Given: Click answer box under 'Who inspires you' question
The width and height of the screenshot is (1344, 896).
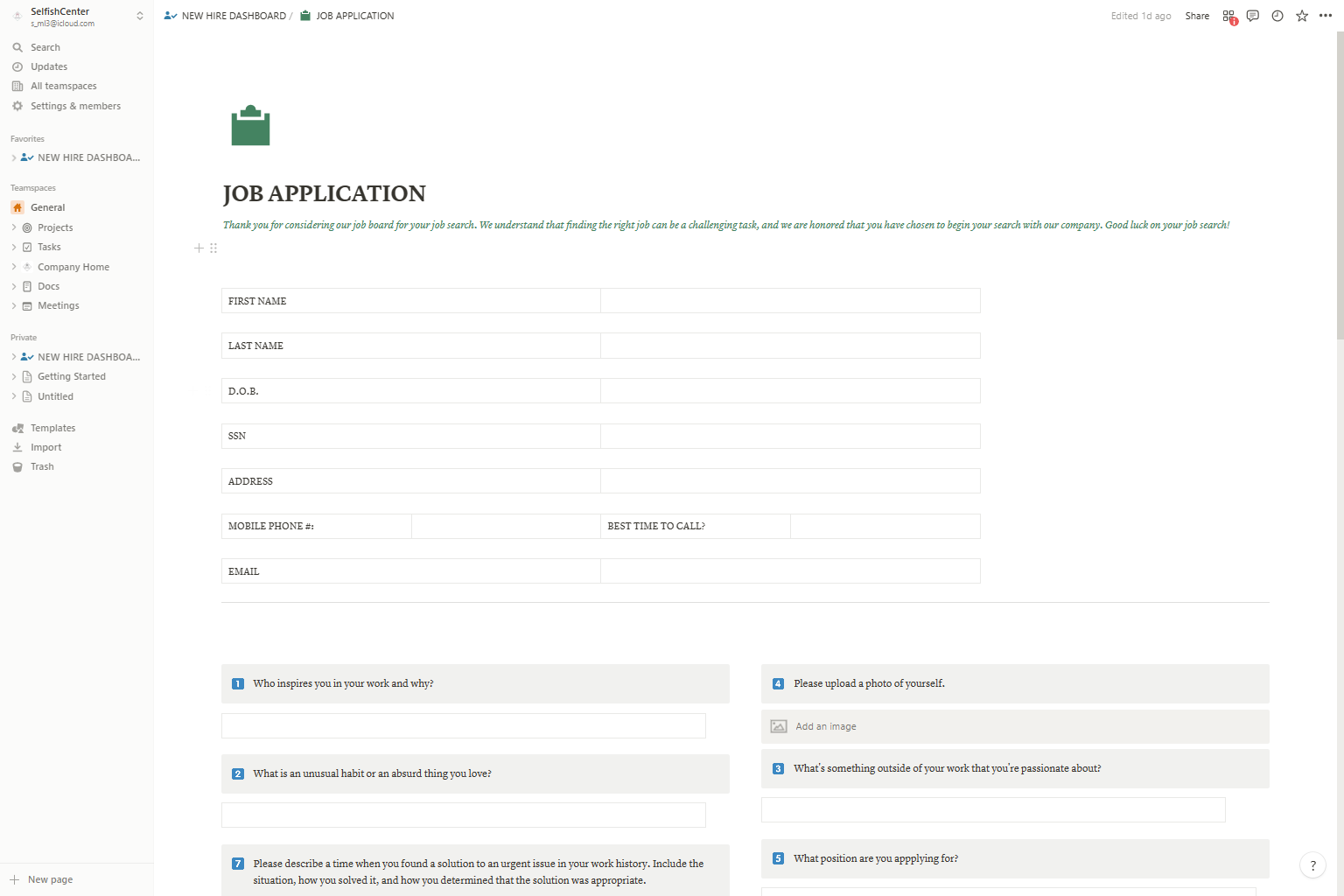Looking at the screenshot, I should point(464,725).
